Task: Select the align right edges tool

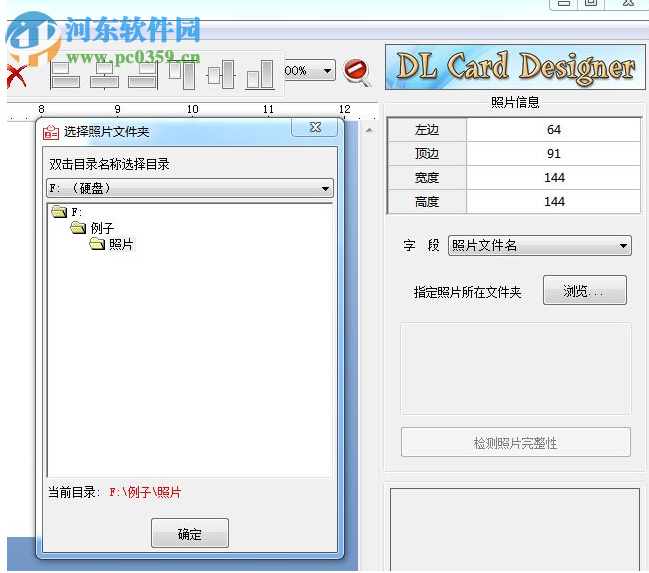Action: 143,75
